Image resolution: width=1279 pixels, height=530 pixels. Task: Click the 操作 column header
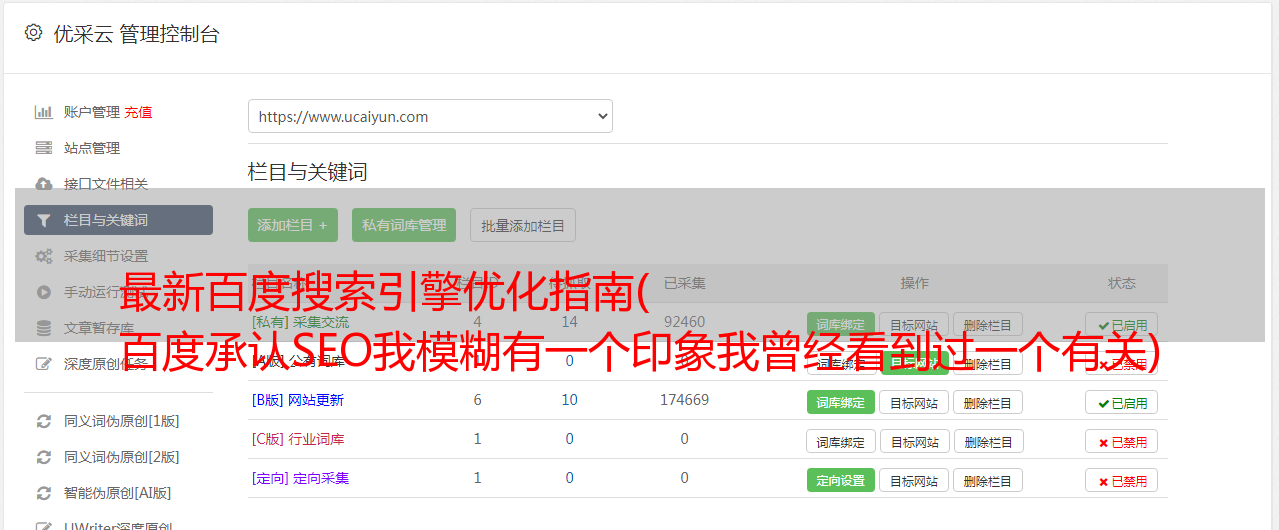coord(915,283)
